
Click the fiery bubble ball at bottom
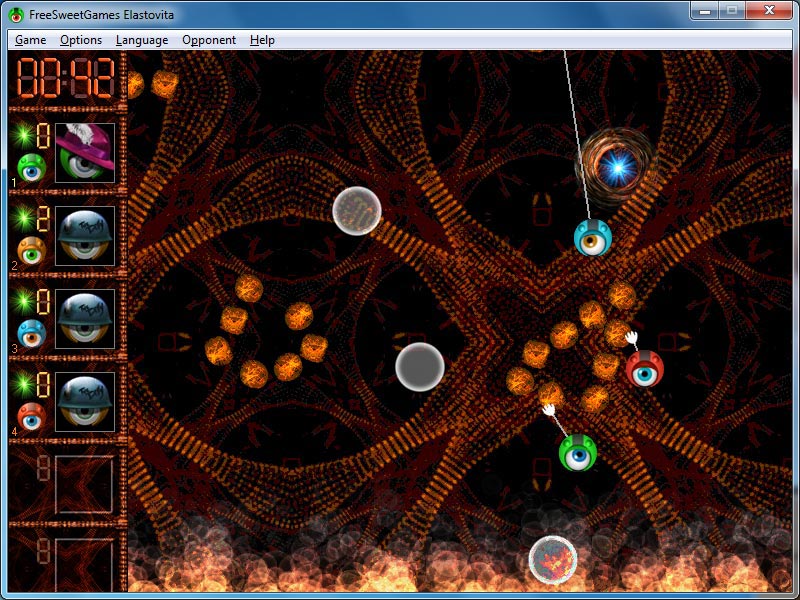point(553,560)
